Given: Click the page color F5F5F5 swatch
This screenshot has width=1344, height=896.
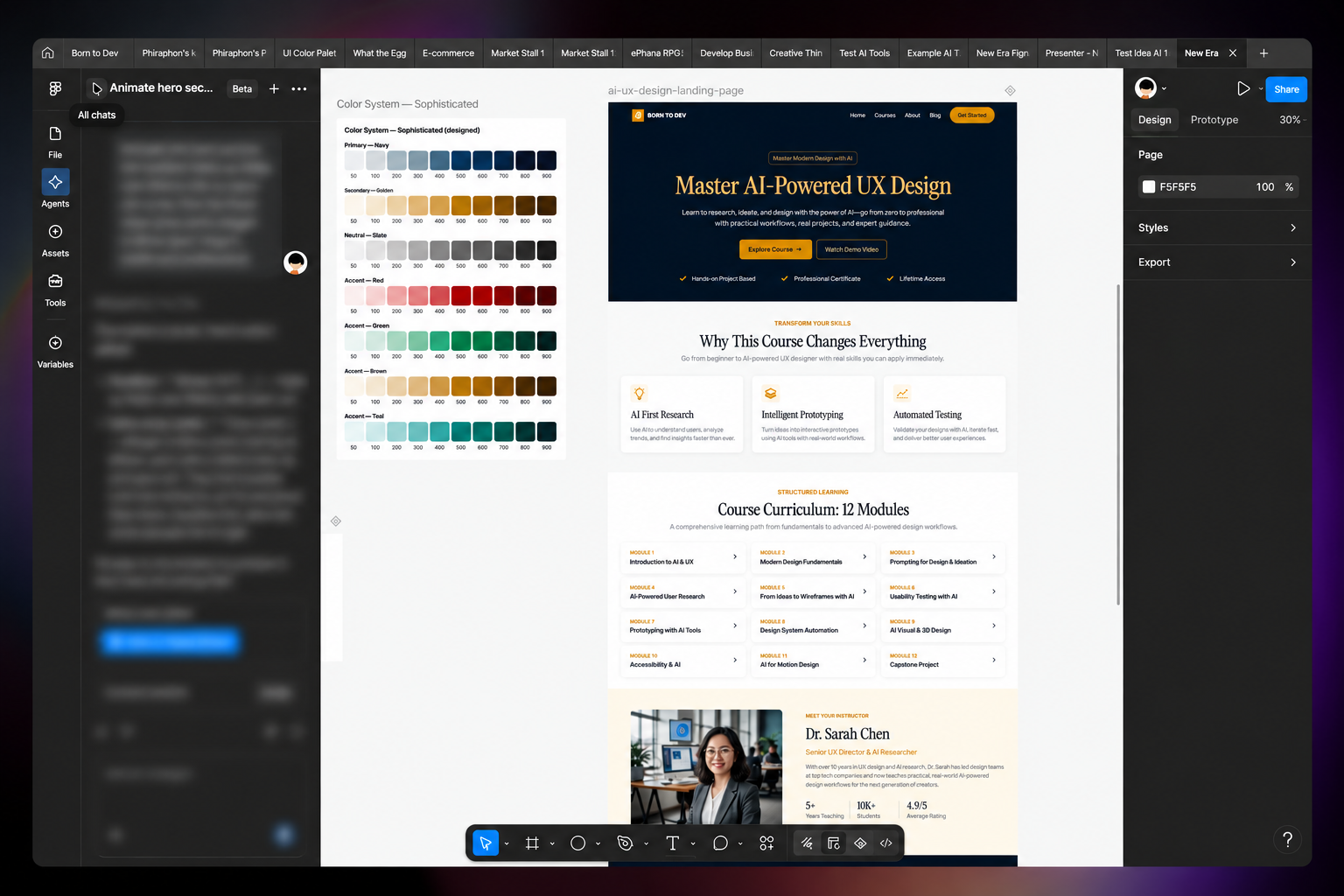Looking at the screenshot, I should pyautogui.click(x=1149, y=186).
